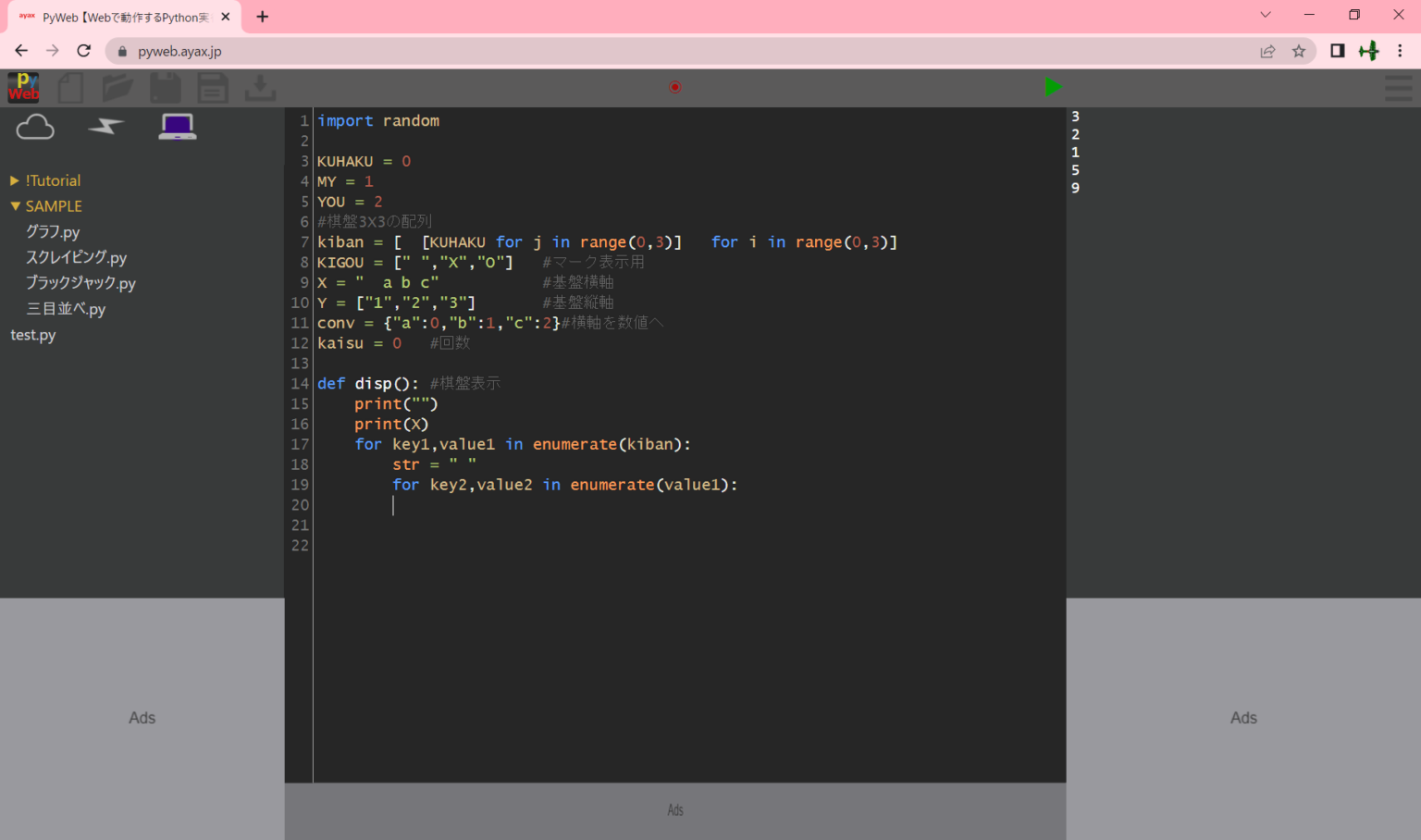Toggle the browser side panel
This screenshot has width=1421, height=840.
click(1337, 51)
